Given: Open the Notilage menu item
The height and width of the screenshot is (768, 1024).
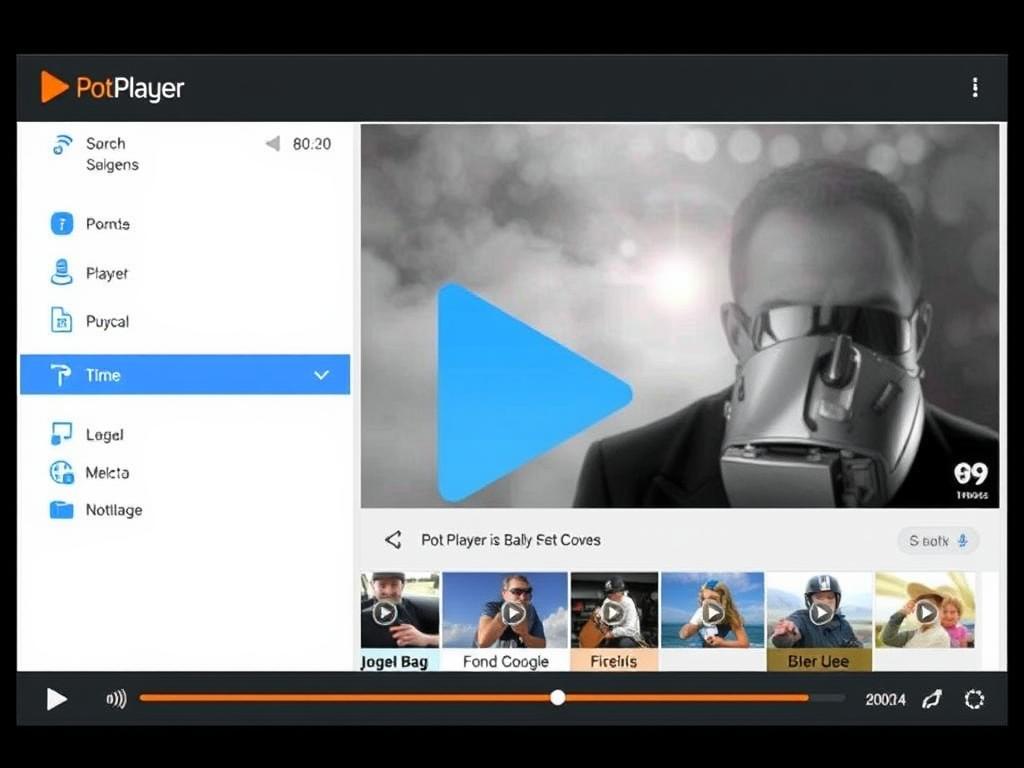Looking at the screenshot, I should tap(114, 510).
